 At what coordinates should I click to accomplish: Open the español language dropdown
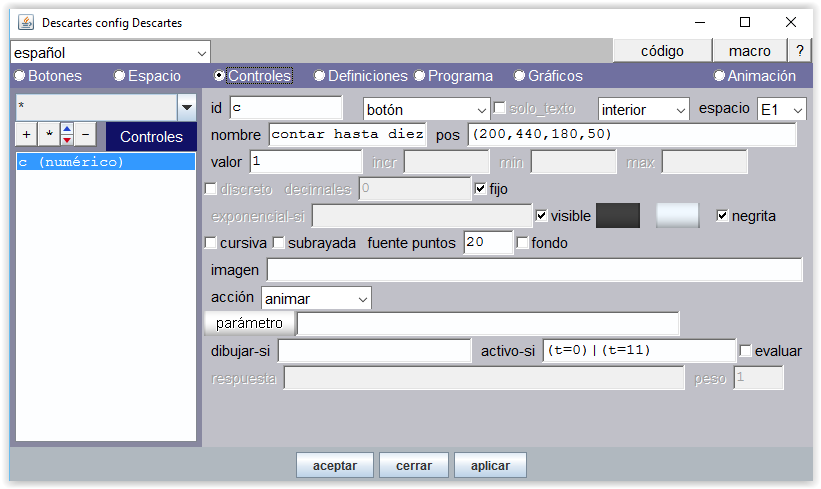110,52
